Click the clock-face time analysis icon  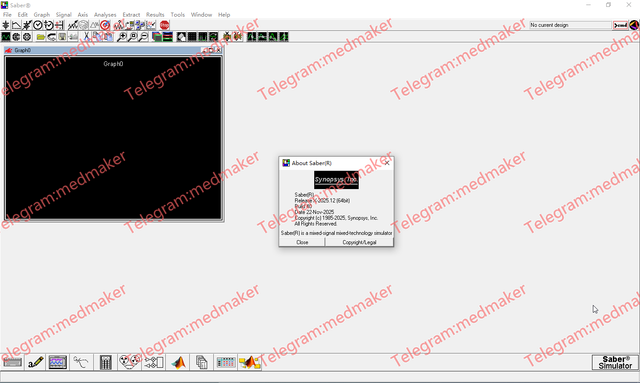[38, 25]
